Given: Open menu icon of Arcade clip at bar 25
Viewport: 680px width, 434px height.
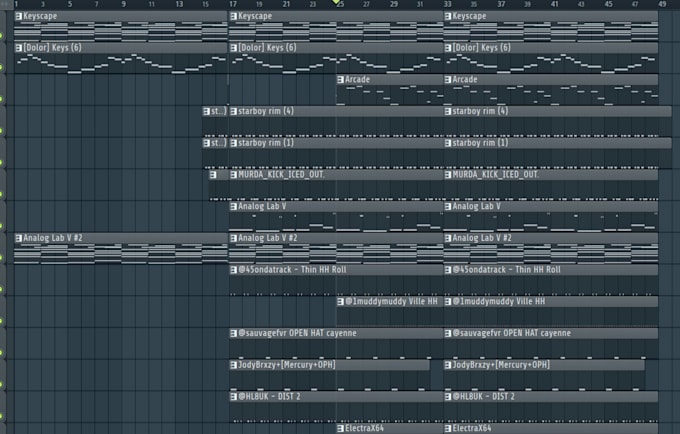Looking at the screenshot, I should point(340,80).
